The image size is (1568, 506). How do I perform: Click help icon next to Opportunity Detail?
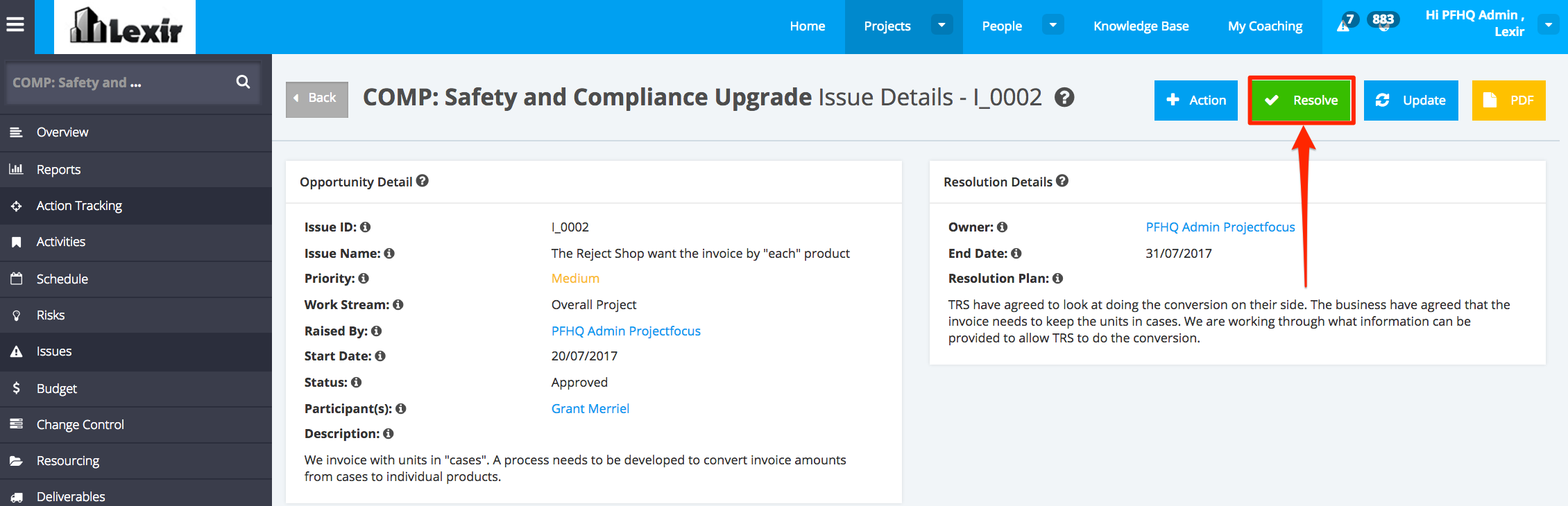click(423, 181)
